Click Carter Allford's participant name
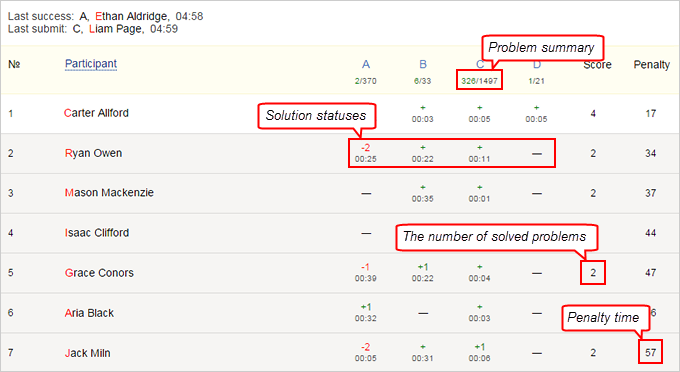 point(96,113)
